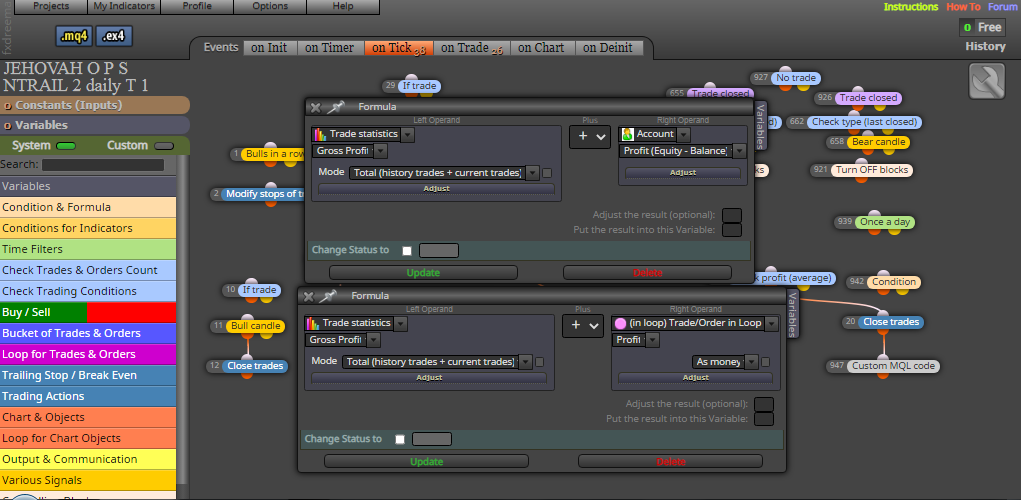Select Check type (last closed) block

pos(863,122)
